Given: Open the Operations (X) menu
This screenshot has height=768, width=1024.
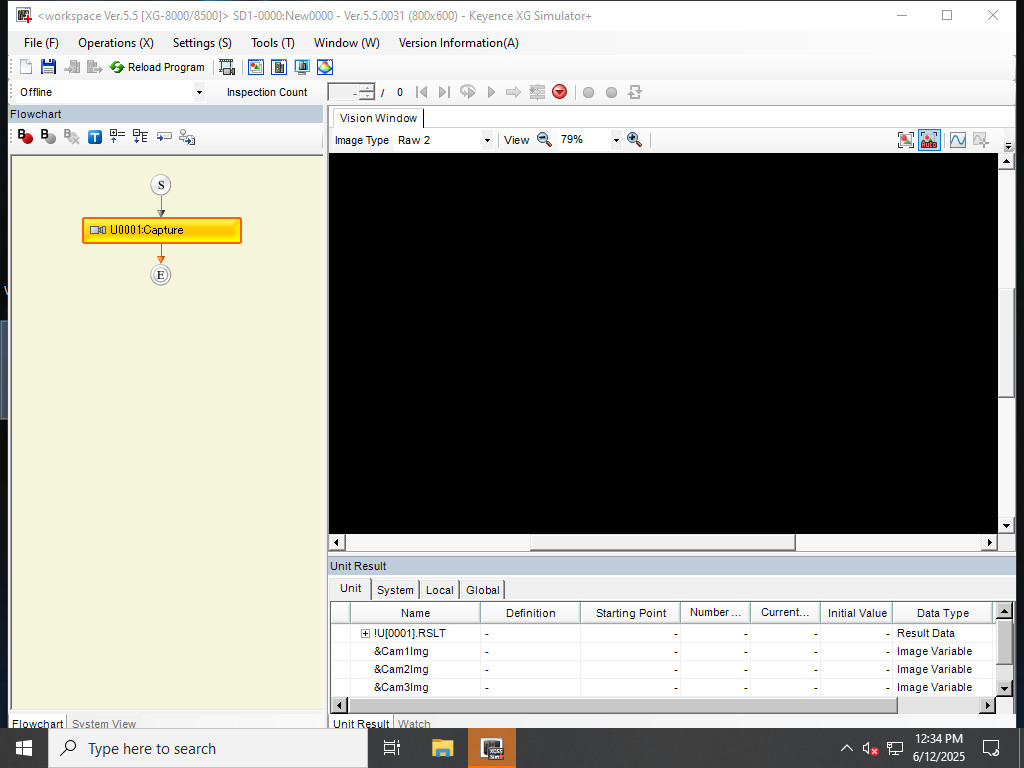Looking at the screenshot, I should point(116,43).
